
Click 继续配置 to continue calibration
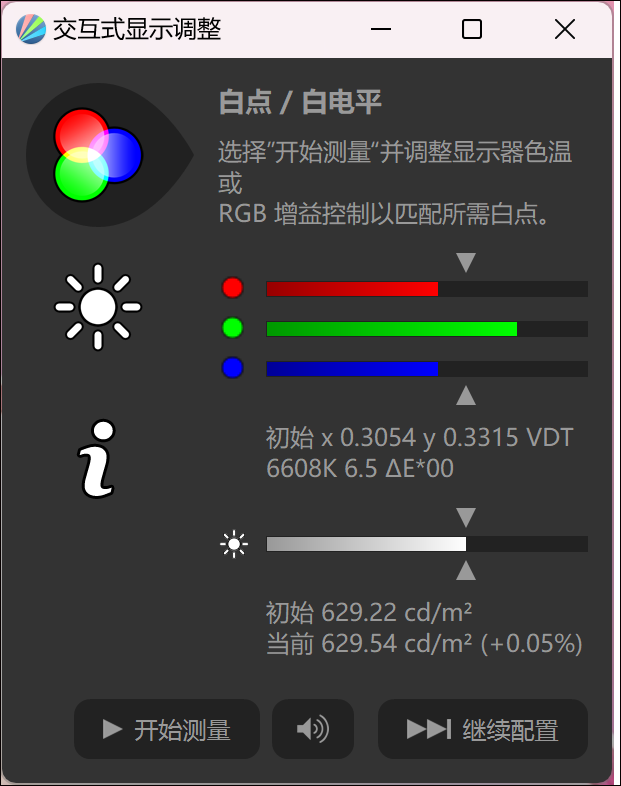pyautogui.click(x=483, y=729)
